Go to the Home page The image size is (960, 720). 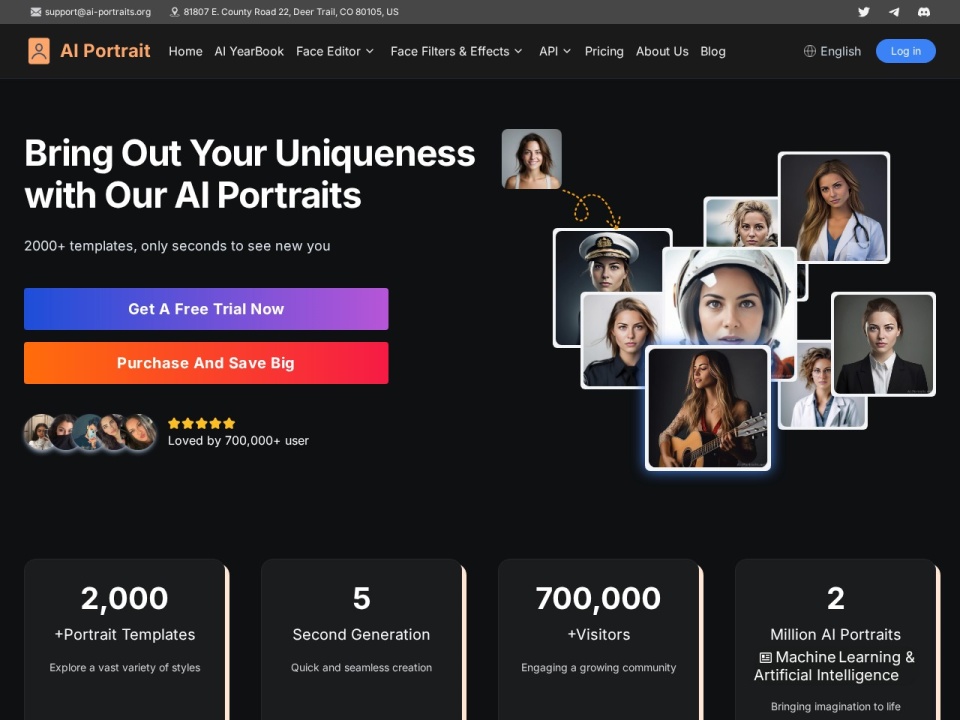point(186,51)
